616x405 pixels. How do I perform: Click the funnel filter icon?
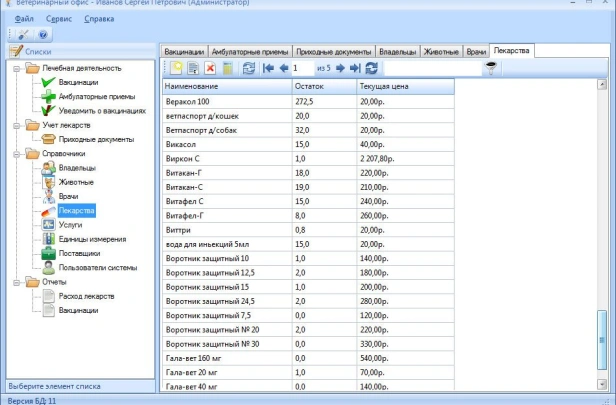(491, 68)
